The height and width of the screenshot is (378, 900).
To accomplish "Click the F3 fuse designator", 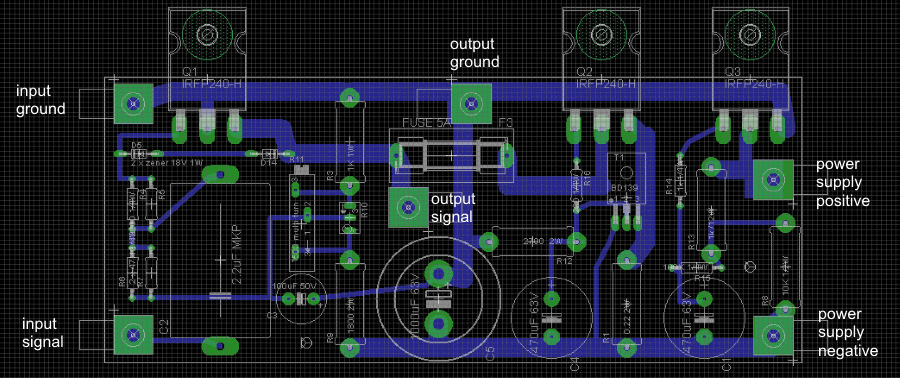I will pyautogui.click(x=506, y=122).
